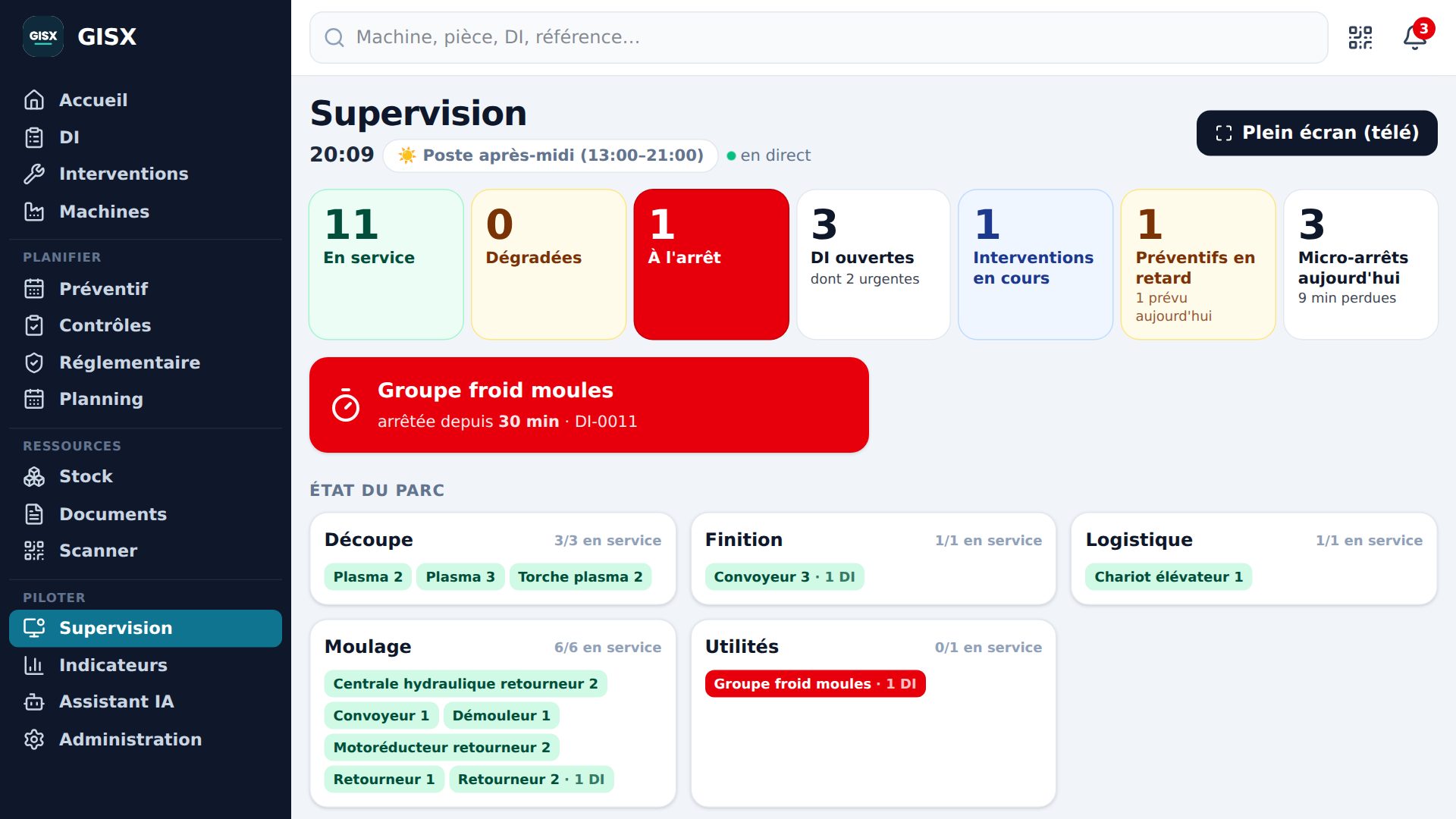
Task: Open Administration menu item
Action: coord(146,739)
